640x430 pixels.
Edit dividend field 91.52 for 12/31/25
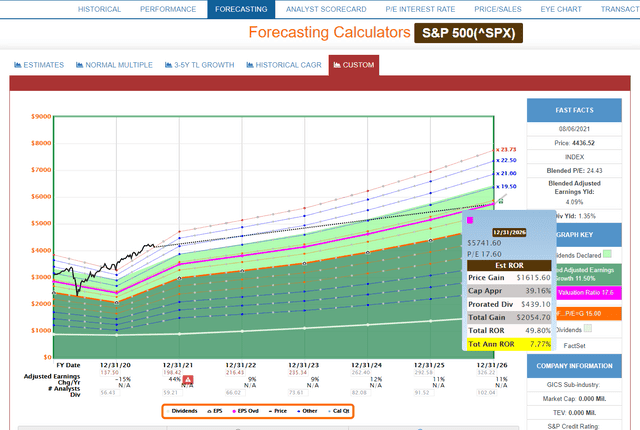pyautogui.click(x=422, y=392)
